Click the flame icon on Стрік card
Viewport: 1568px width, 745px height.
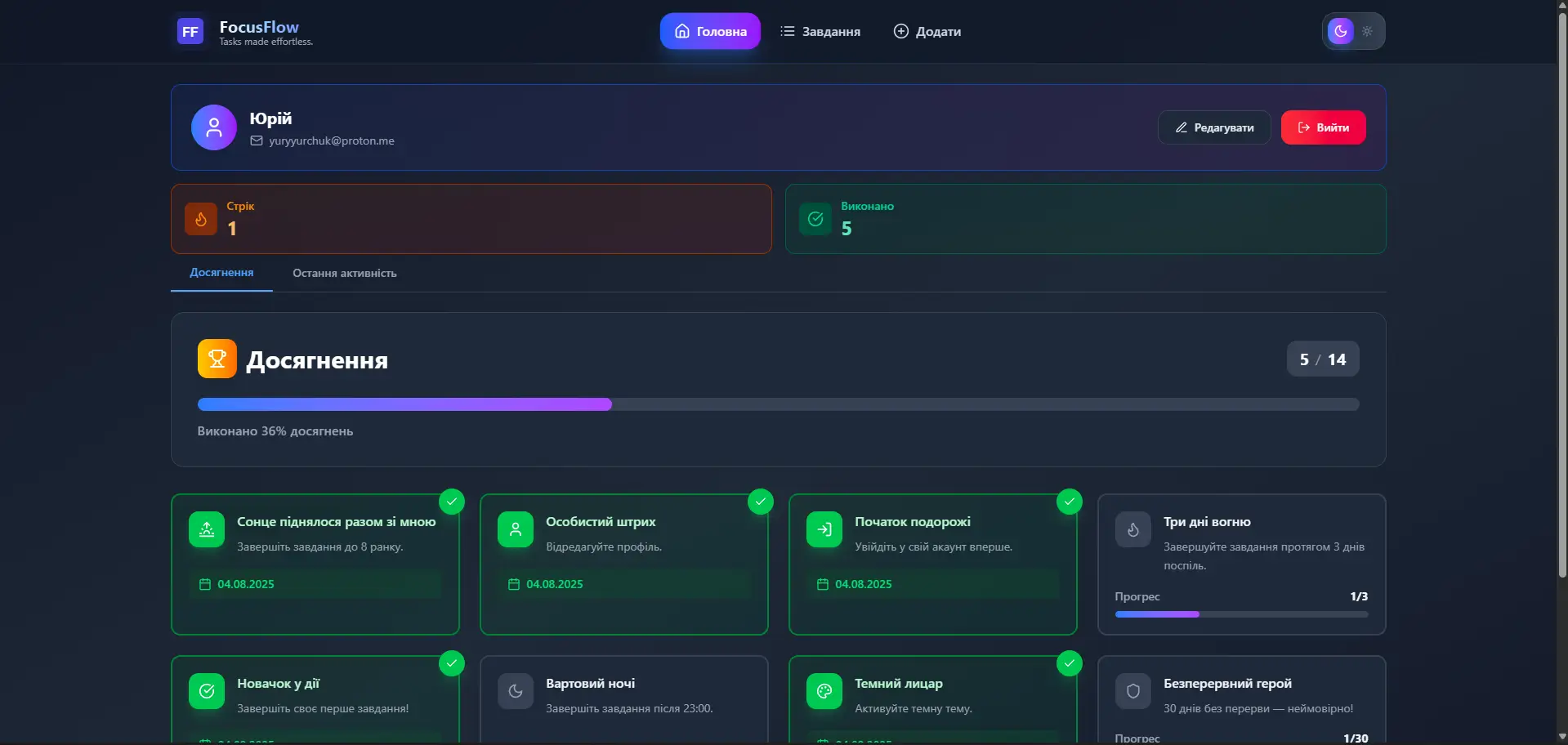(x=201, y=219)
